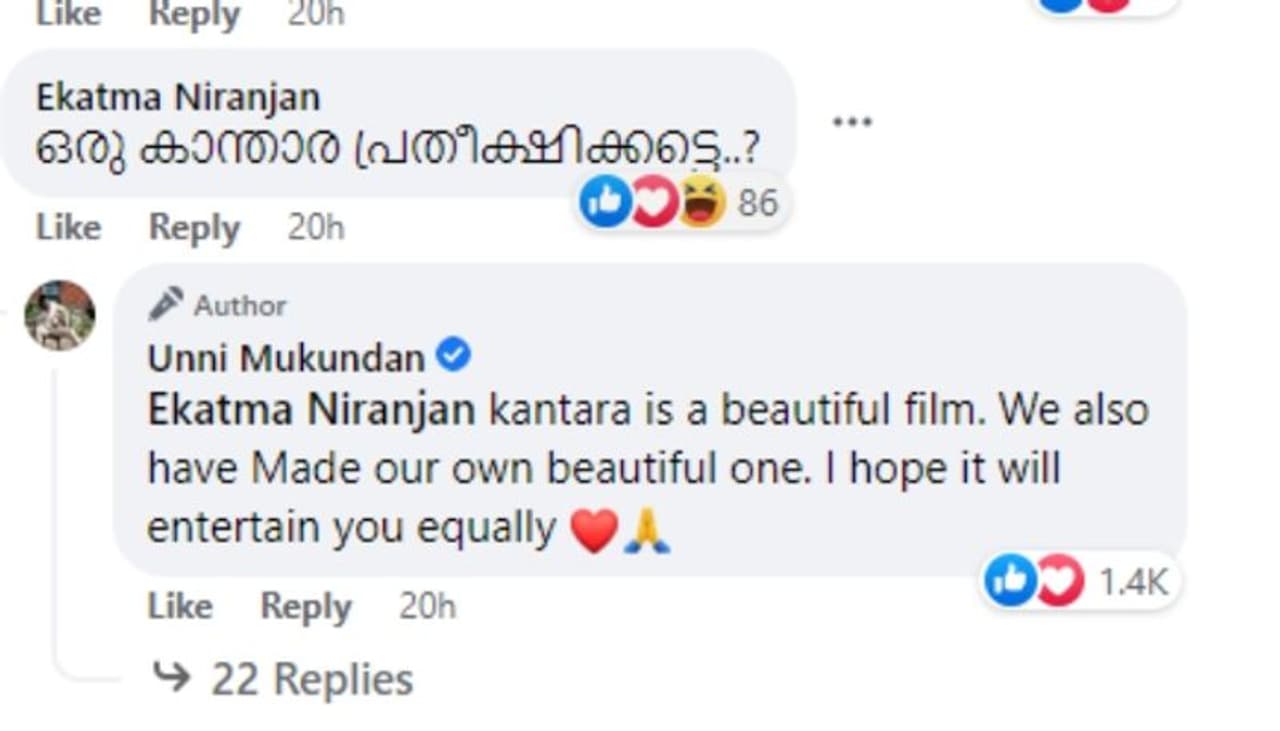
Task: Reply to Ekatma Niranjan's comment
Action: pyautogui.click(x=195, y=227)
